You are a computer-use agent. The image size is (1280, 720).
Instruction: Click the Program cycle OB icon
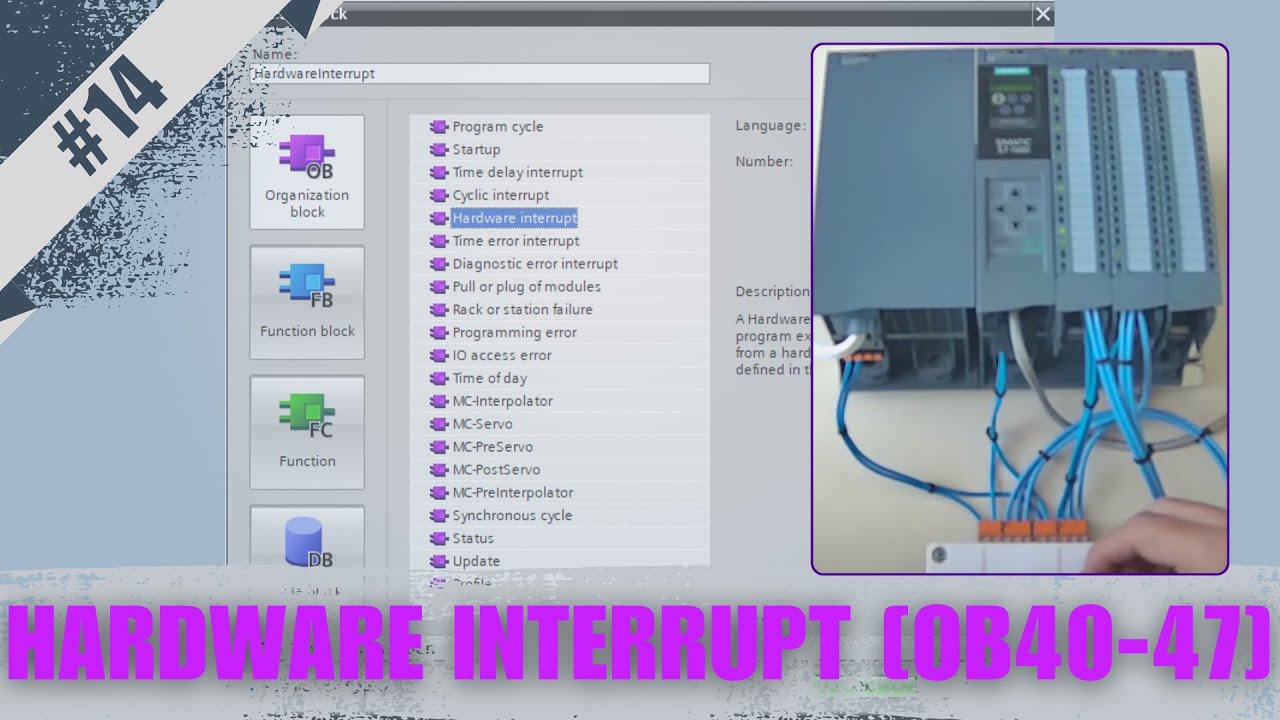(x=438, y=127)
